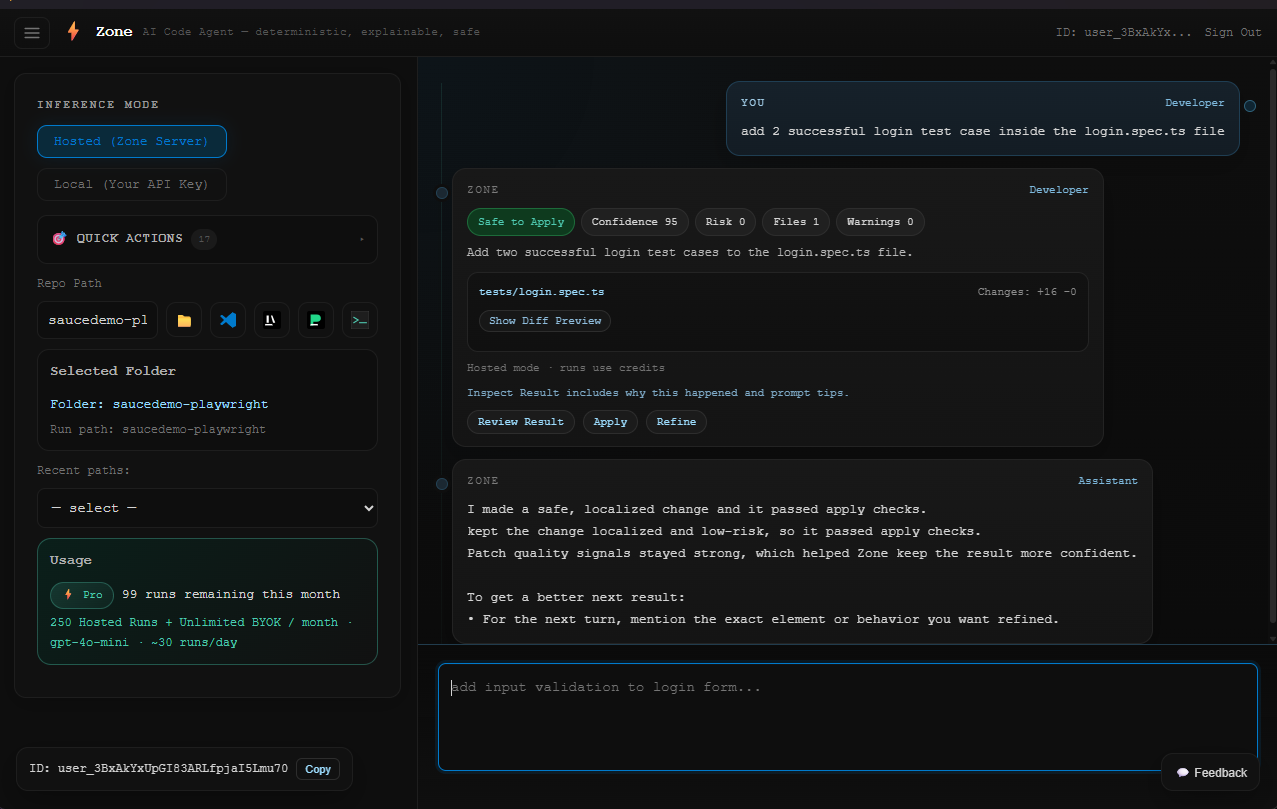The image size is (1277, 809).
Task: Click the timeline dot beside the user message
Action: pos(1250,105)
